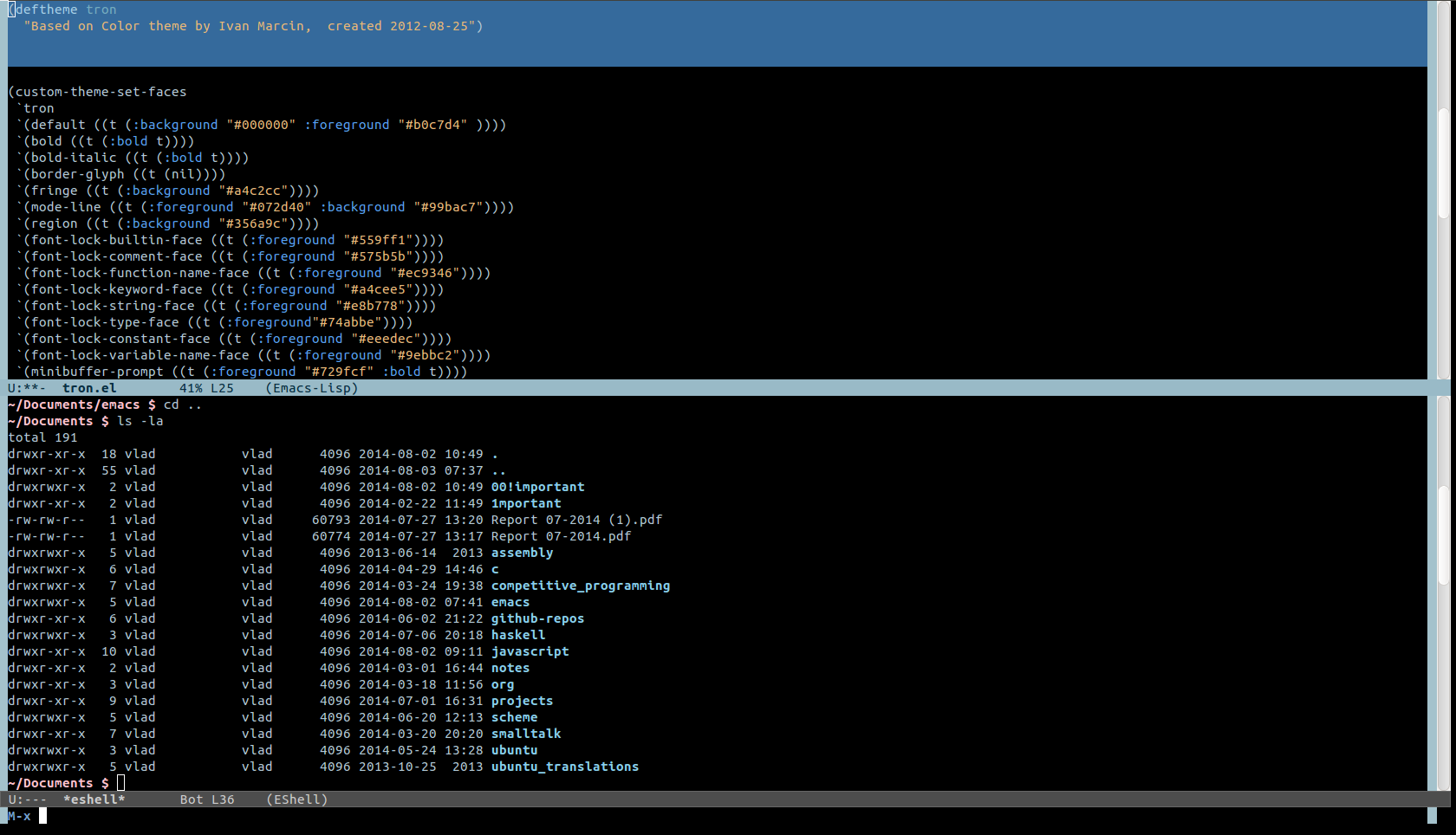Click the color string "#072d40" in mode-line
This screenshot has height=835, width=1456.
click(276, 207)
